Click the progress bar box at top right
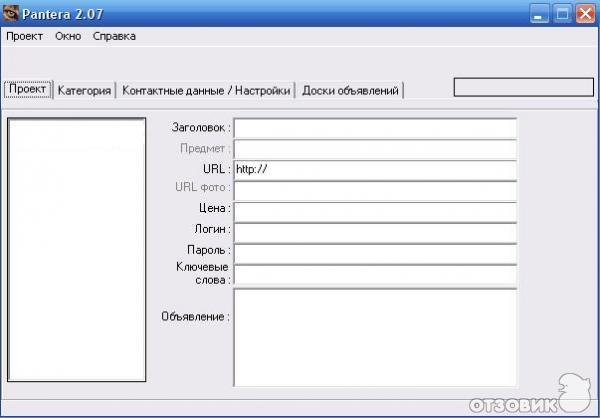The image size is (600, 418). [523, 87]
